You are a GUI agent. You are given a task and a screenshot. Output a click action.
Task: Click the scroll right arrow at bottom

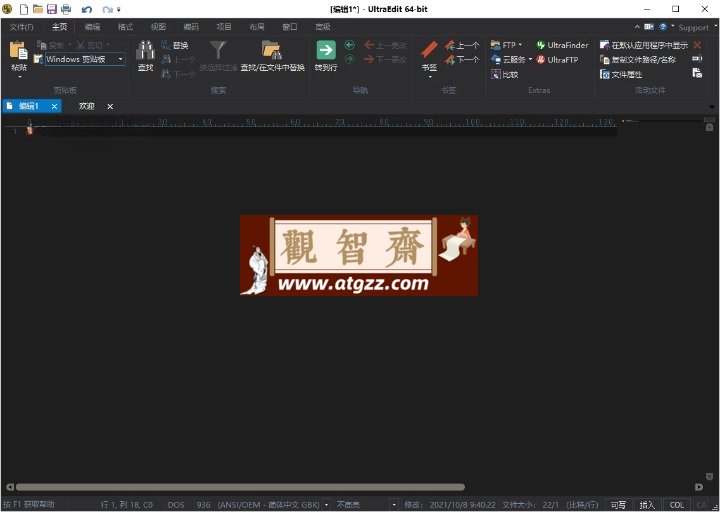(x=698, y=487)
